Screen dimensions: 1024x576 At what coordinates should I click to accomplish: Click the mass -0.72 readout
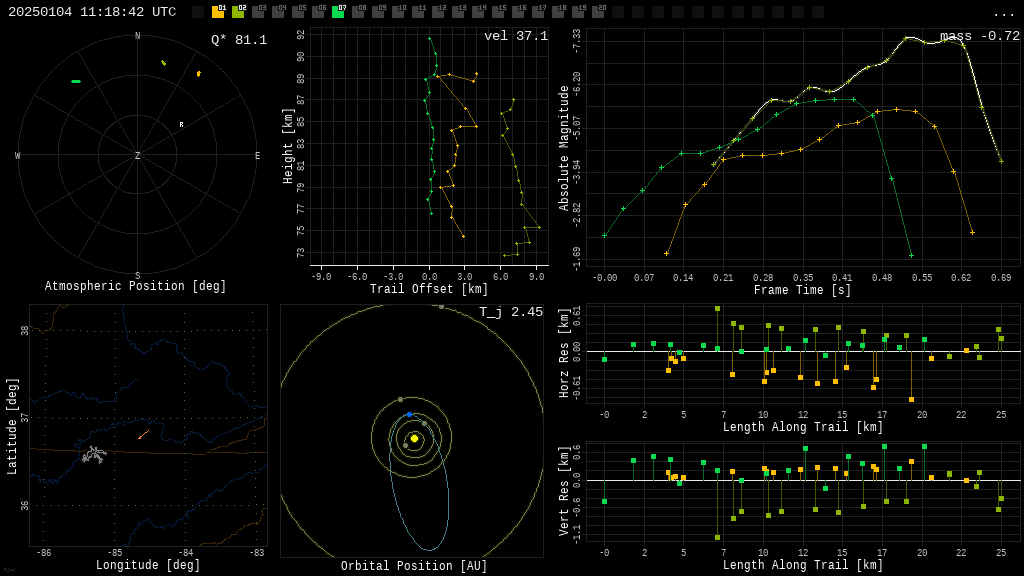[x=979, y=36]
